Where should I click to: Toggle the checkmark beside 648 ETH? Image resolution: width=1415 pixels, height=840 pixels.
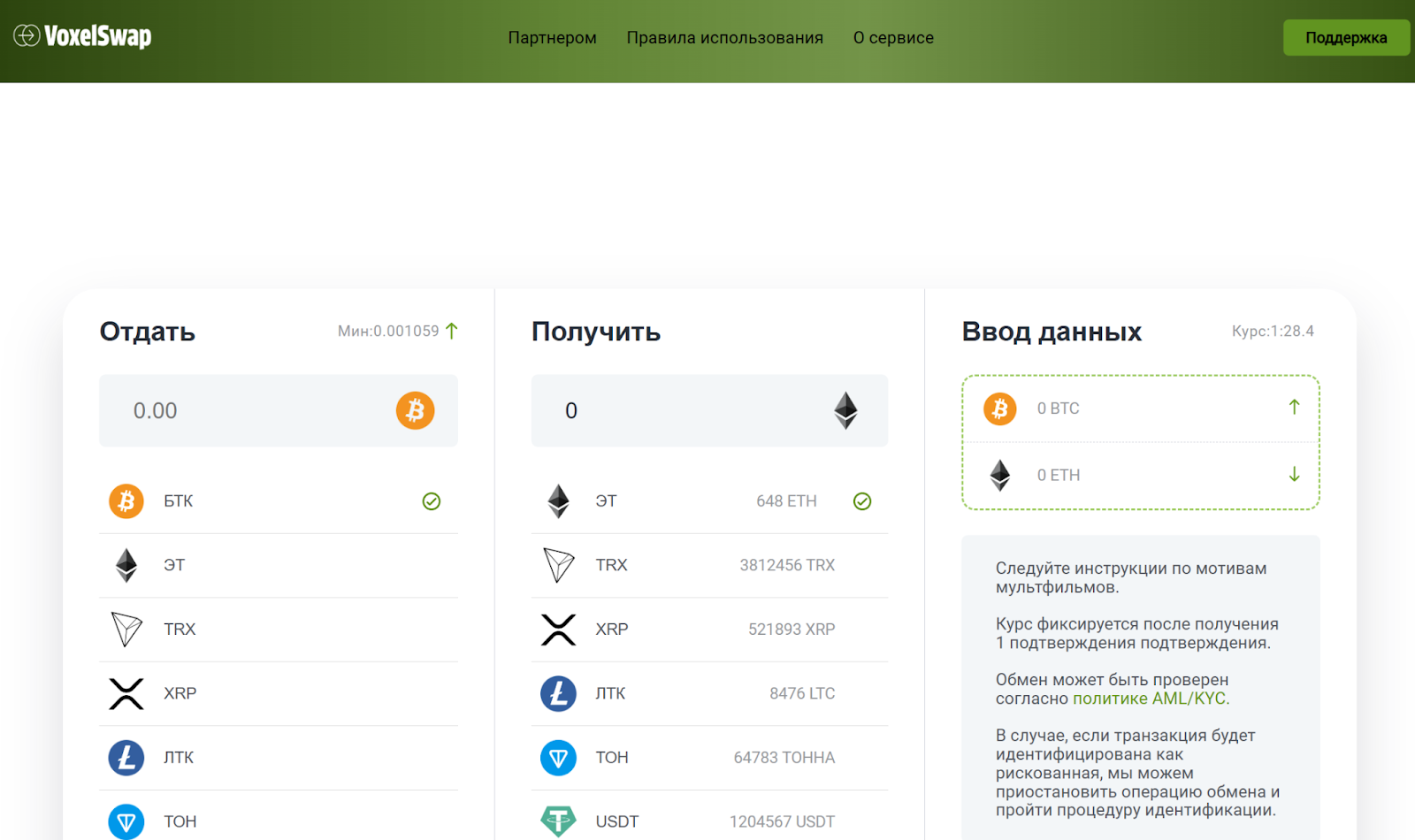862,501
